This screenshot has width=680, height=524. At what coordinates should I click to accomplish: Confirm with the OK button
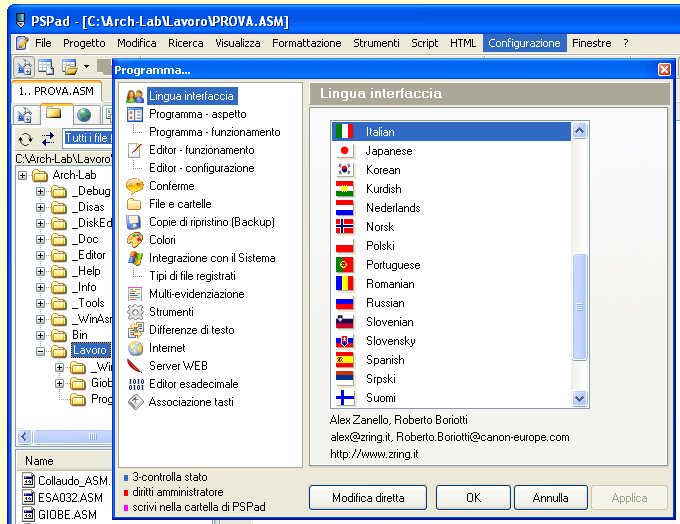(x=473, y=498)
